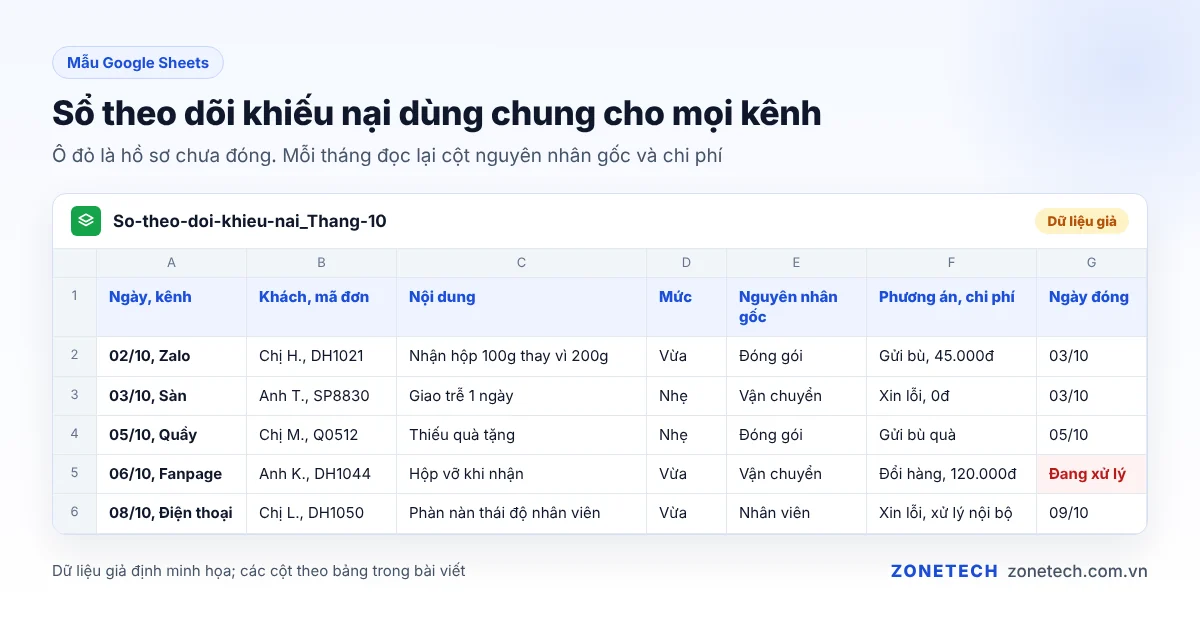This screenshot has width=1200, height=621.
Task: Select the cell 'Giao trễ 1 ngày'
Action: pos(522,395)
